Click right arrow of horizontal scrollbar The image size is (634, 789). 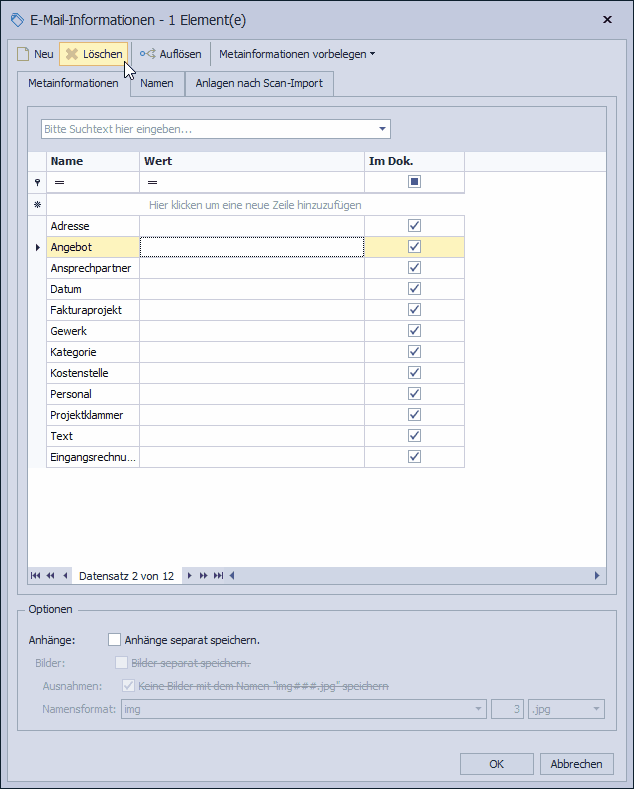598,576
